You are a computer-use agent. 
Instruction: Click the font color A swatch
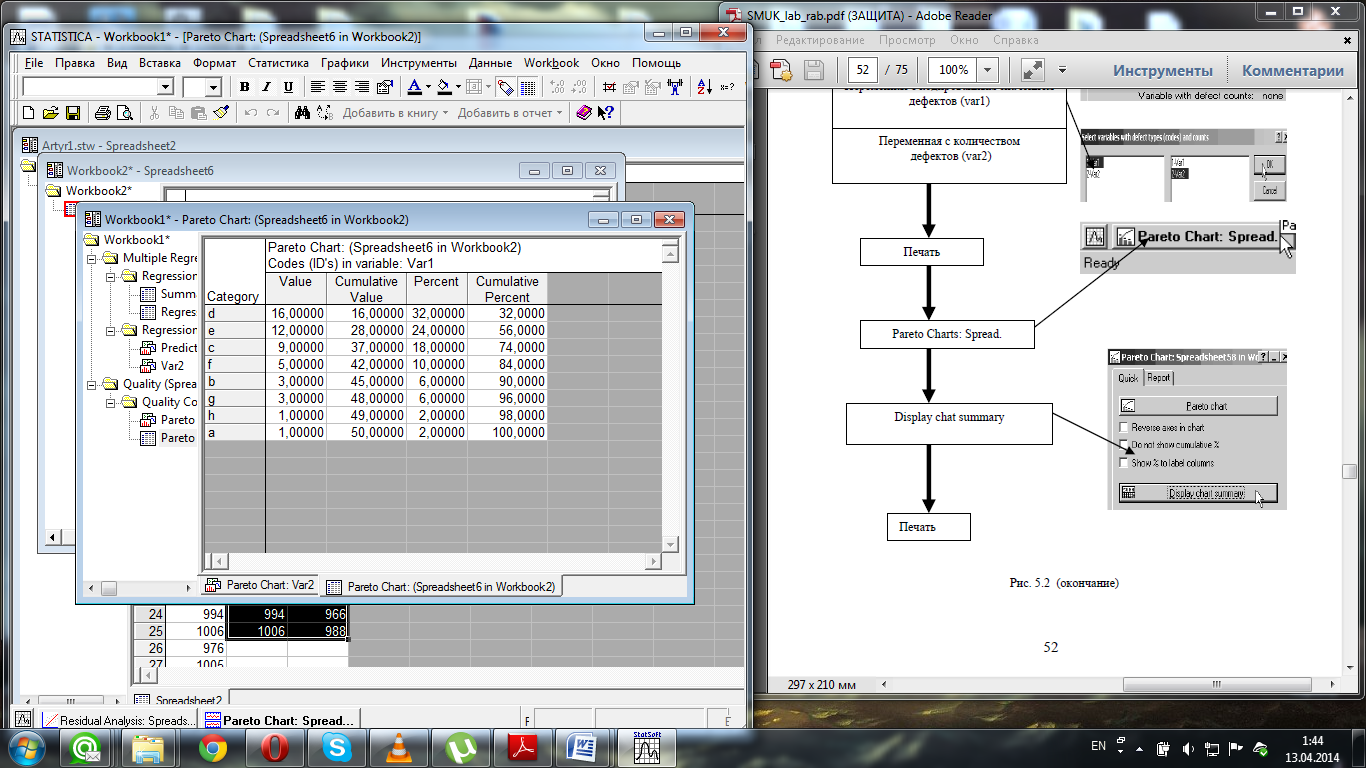(x=414, y=87)
